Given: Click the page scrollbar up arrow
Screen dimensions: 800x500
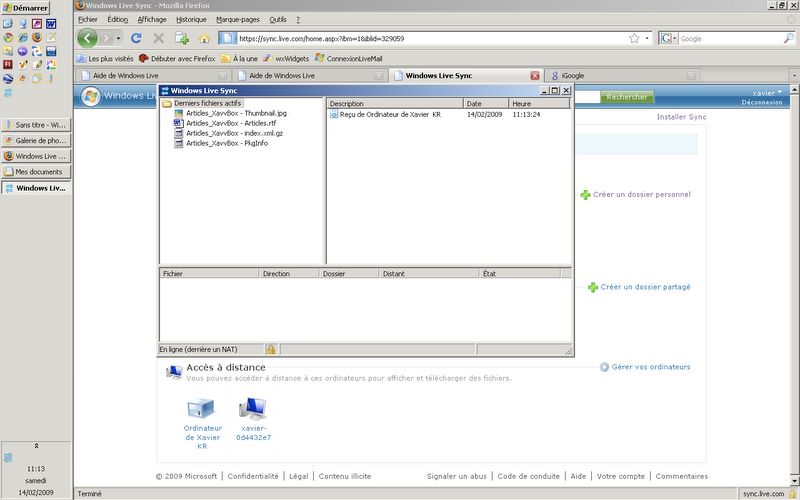Looking at the screenshot, I should pos(794,89).
